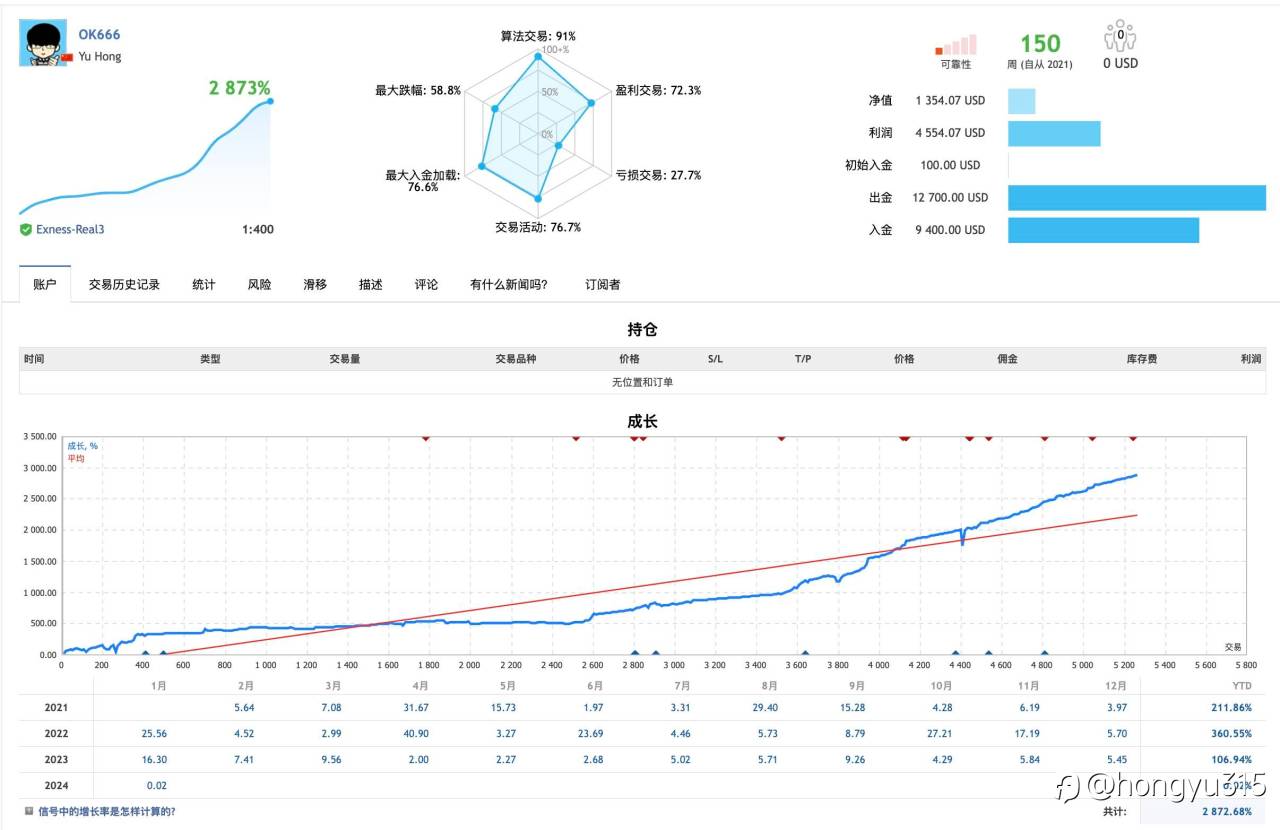Click the 库存费 column header
Viewport: 1280px width, 830px height.
tap(1141, 359)
